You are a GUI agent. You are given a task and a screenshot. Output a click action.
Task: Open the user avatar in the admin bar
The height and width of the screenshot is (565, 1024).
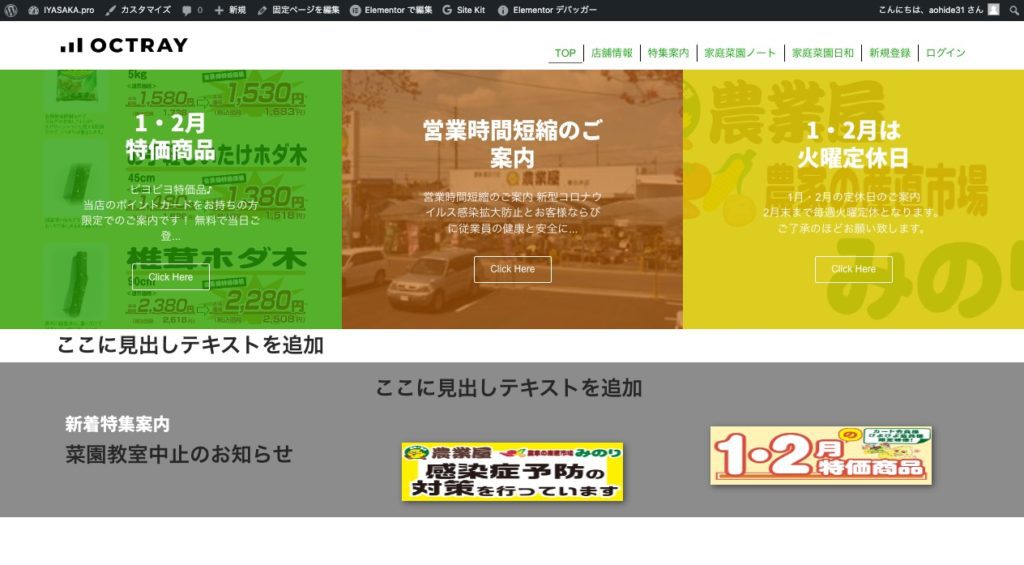993,10
